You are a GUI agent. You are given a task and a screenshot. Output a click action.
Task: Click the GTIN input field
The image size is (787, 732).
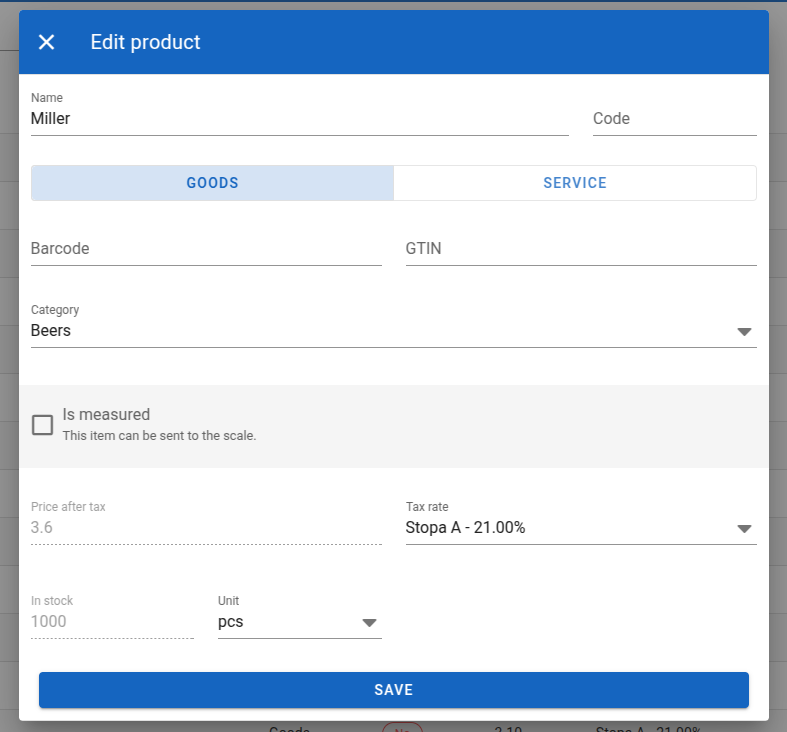coord(581,249)
